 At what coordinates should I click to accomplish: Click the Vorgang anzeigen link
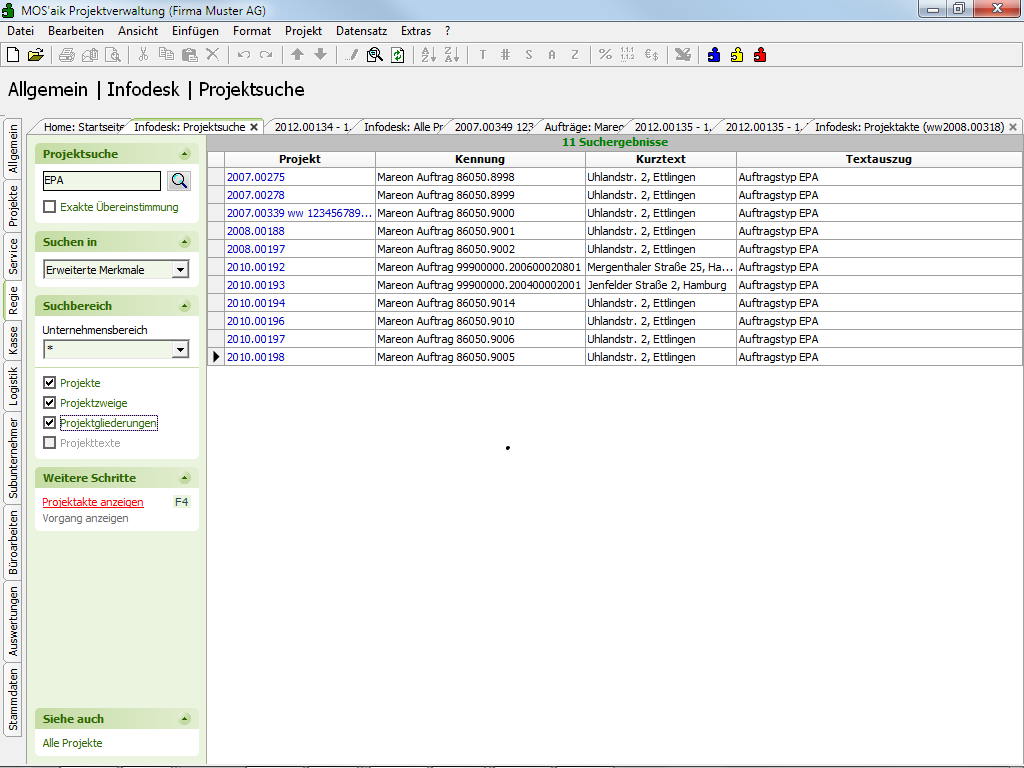pyautogui.click(x=86, y=519)
